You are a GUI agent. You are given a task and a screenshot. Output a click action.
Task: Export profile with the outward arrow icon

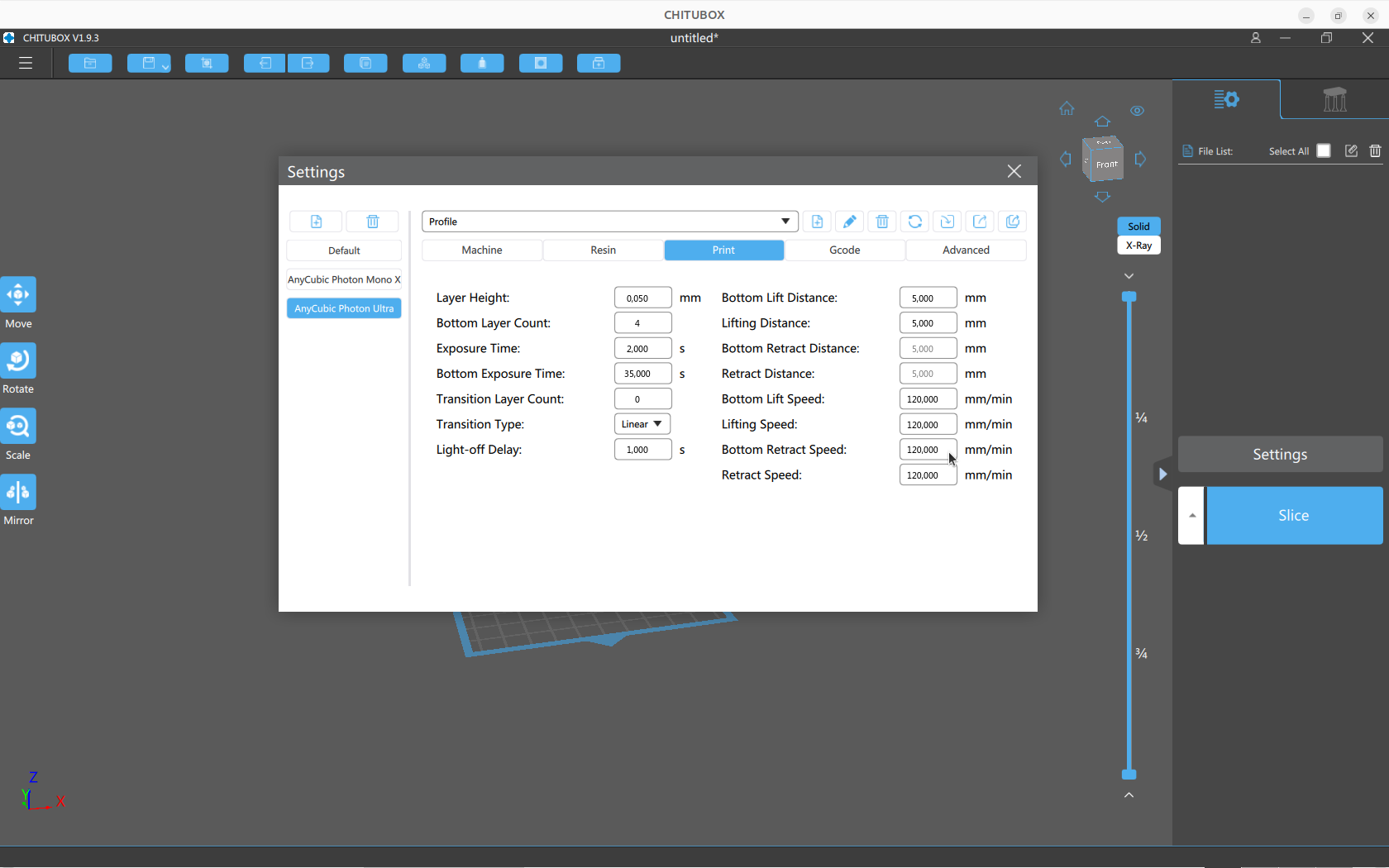980,222
